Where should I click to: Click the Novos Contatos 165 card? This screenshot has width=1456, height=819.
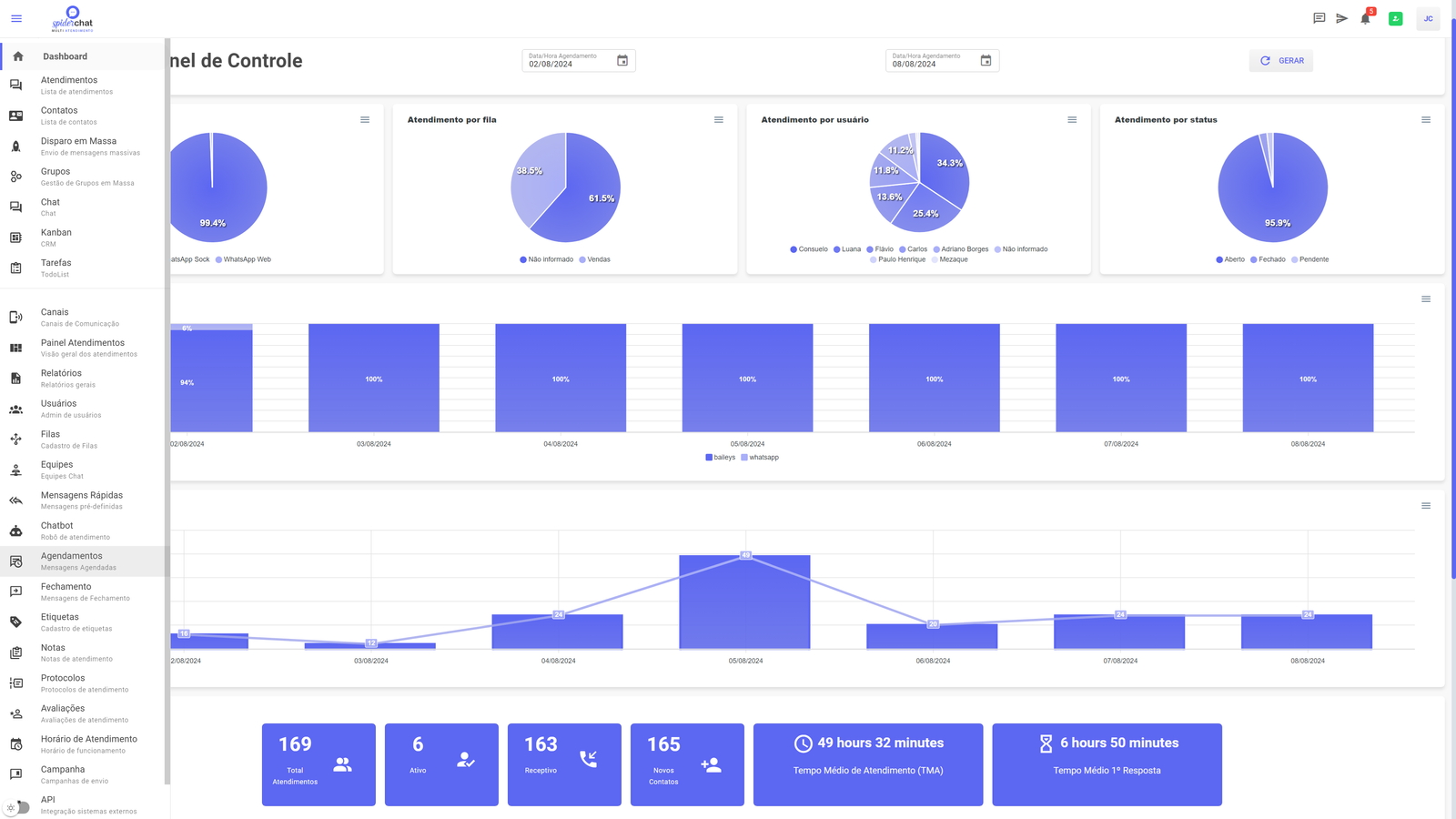point(687,764)
